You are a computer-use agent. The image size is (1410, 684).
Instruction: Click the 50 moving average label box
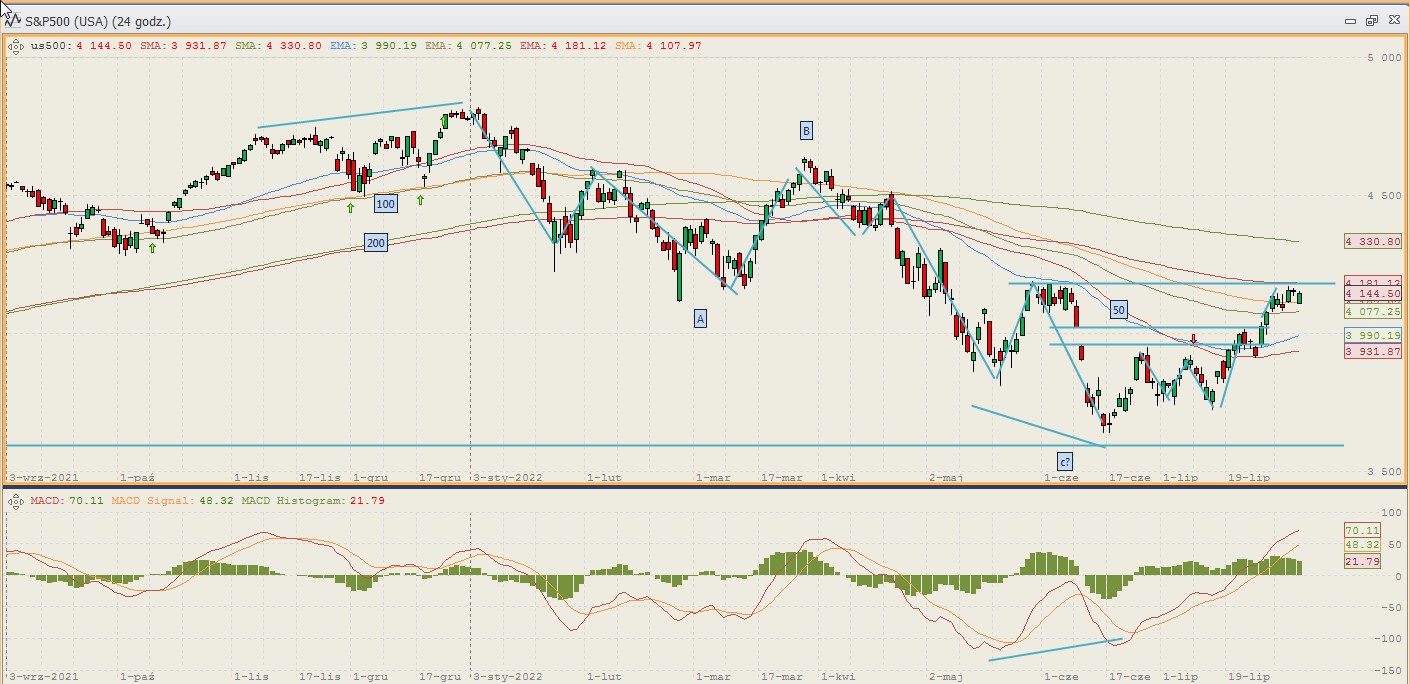1118,310
